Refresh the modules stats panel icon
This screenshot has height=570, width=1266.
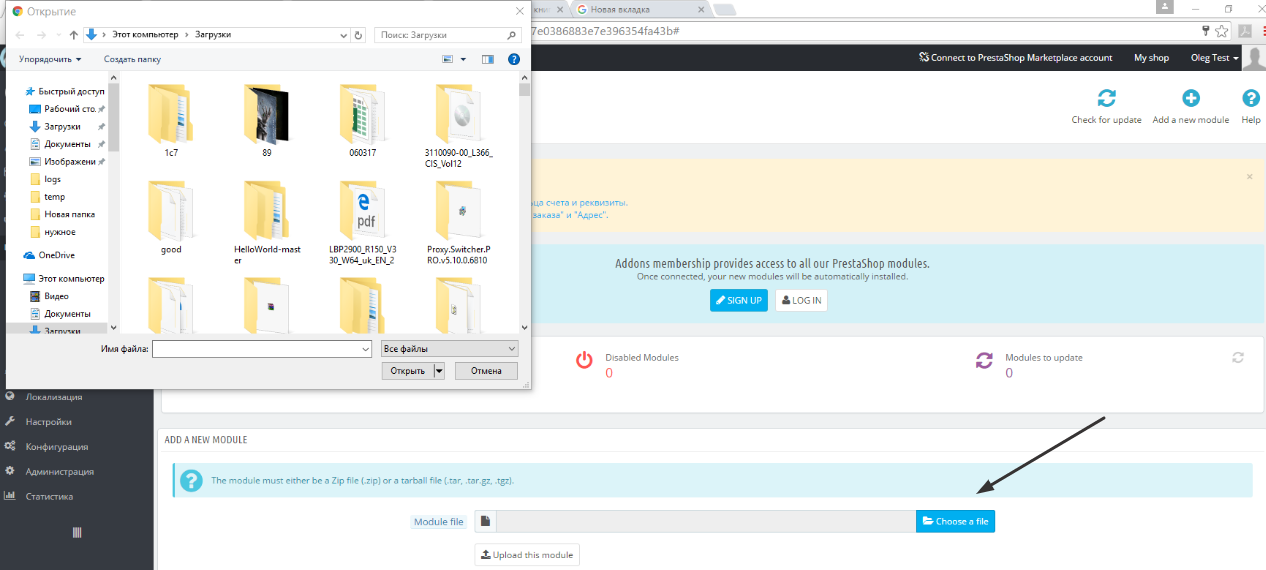(x=1238, y=357)
